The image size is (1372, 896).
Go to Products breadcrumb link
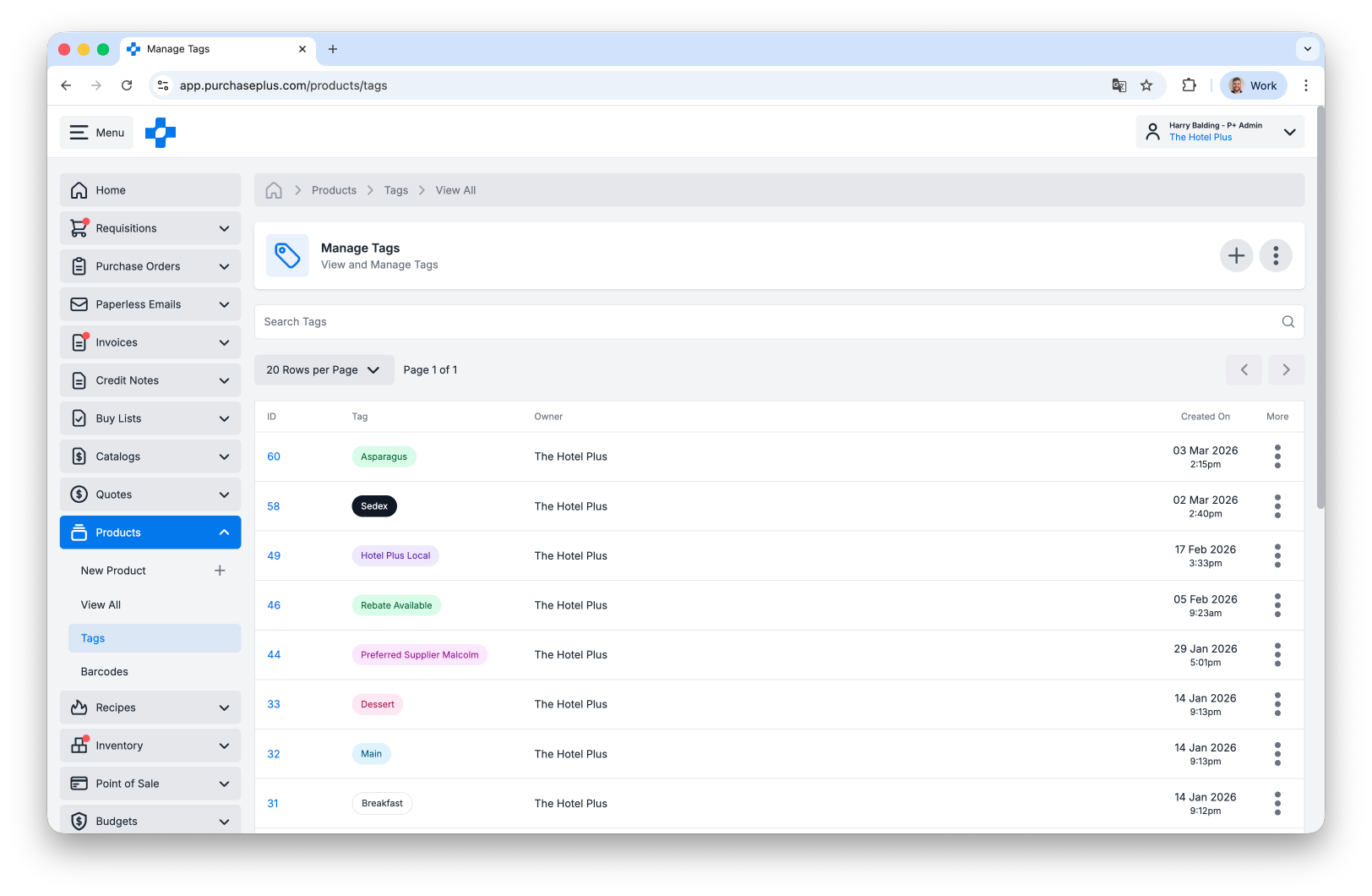pyautogui.click(x=334, y=190)
